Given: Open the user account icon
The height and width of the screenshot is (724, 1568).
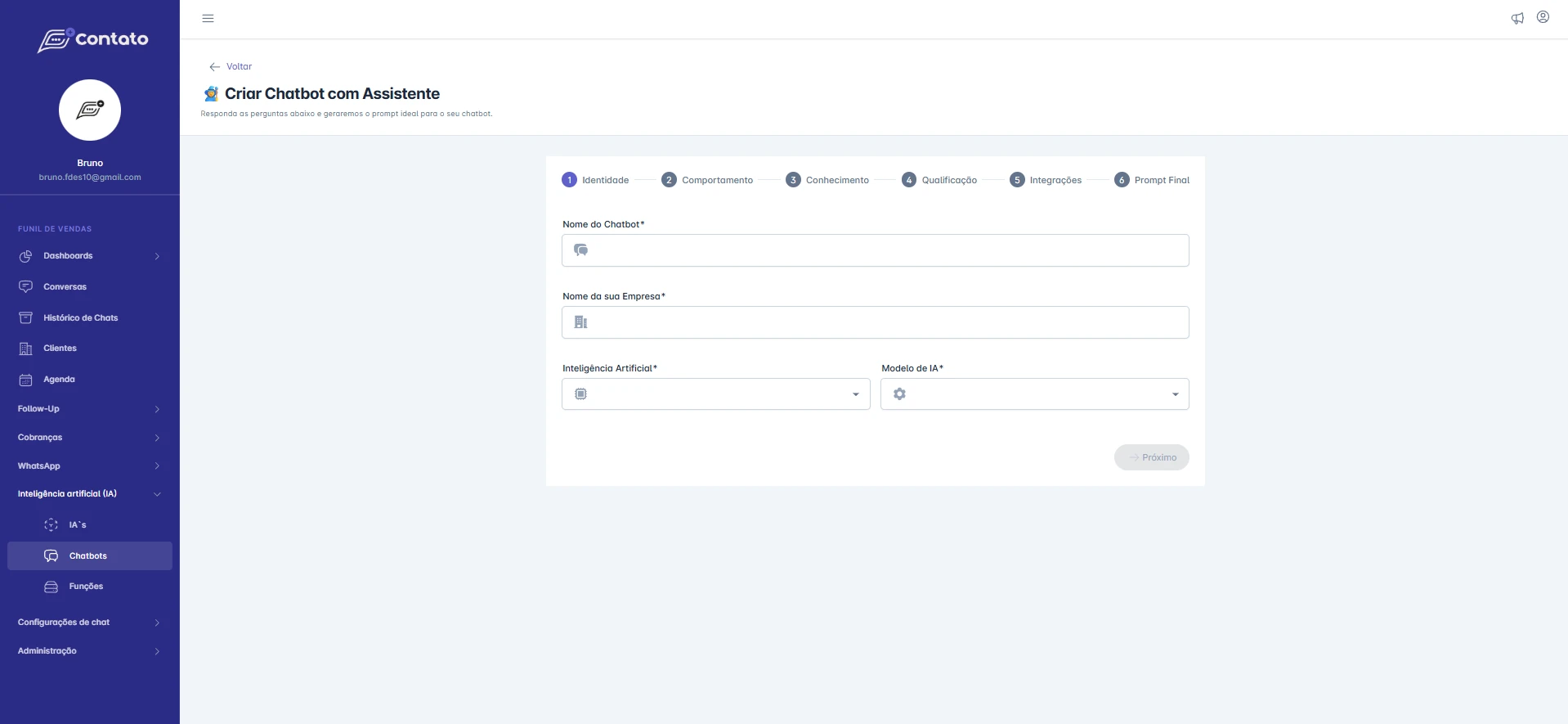Looking at the screenshot, I should click(1543, 17).
